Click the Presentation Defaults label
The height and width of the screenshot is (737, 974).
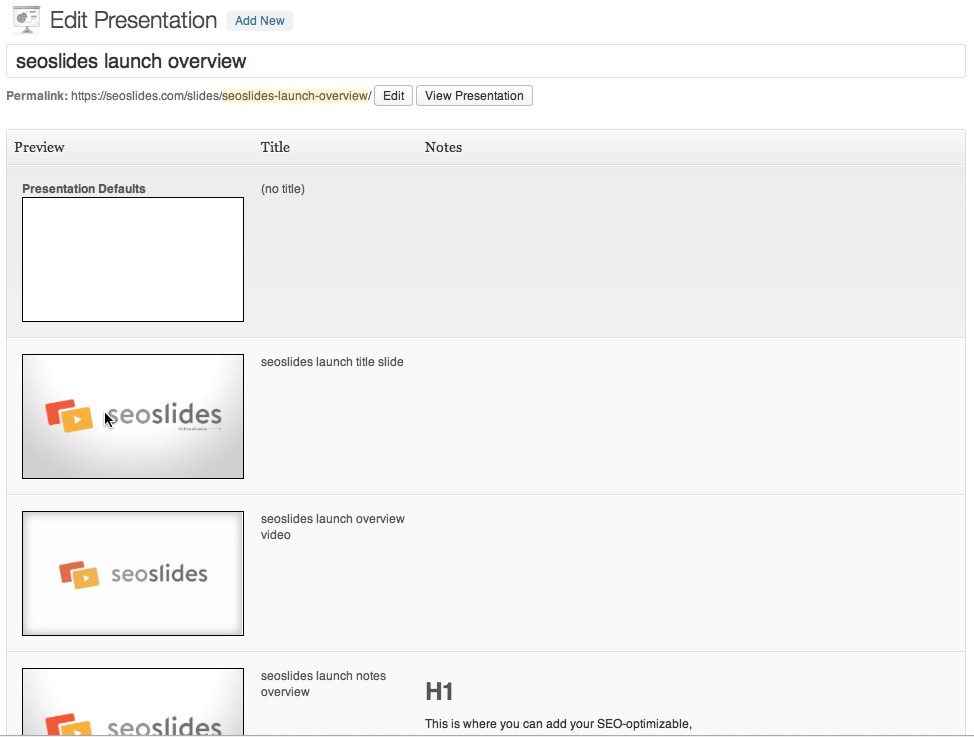84,188
